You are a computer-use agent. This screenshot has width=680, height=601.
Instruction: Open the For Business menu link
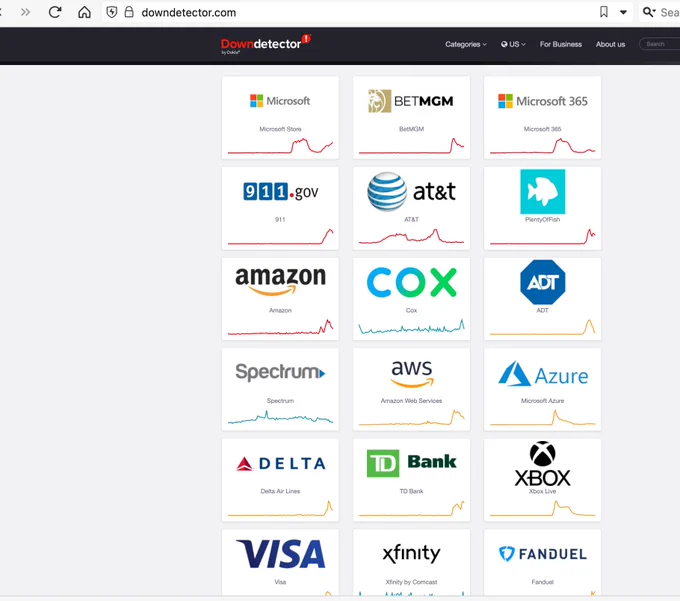[561, 44]
